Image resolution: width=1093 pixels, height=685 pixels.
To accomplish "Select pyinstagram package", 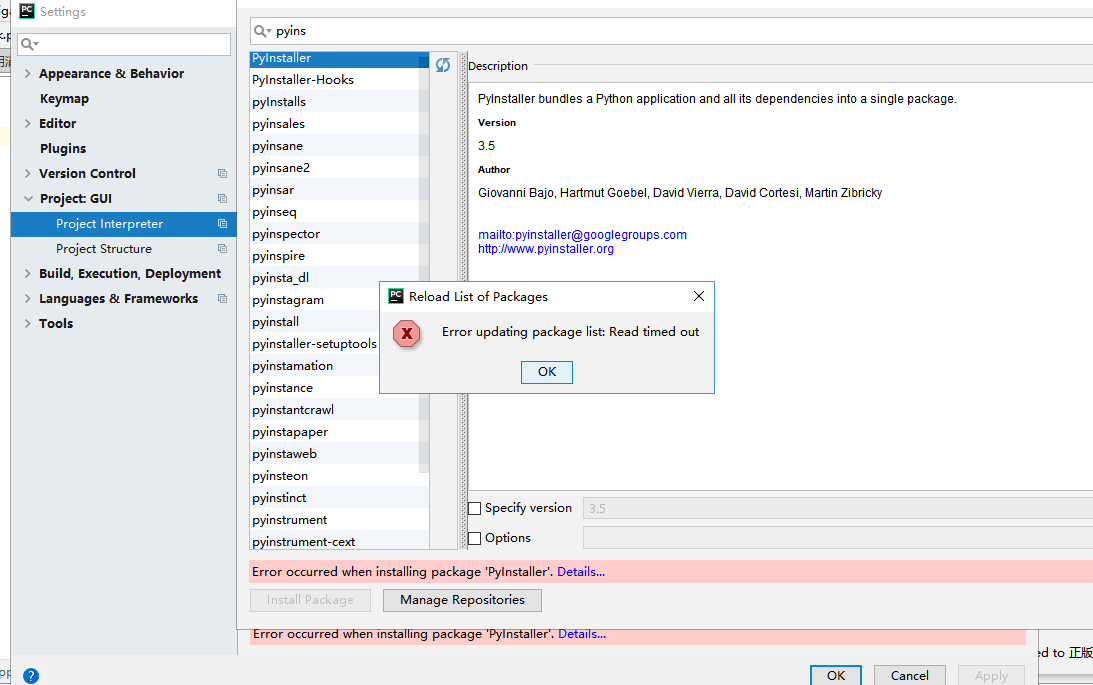I will 314,300.
